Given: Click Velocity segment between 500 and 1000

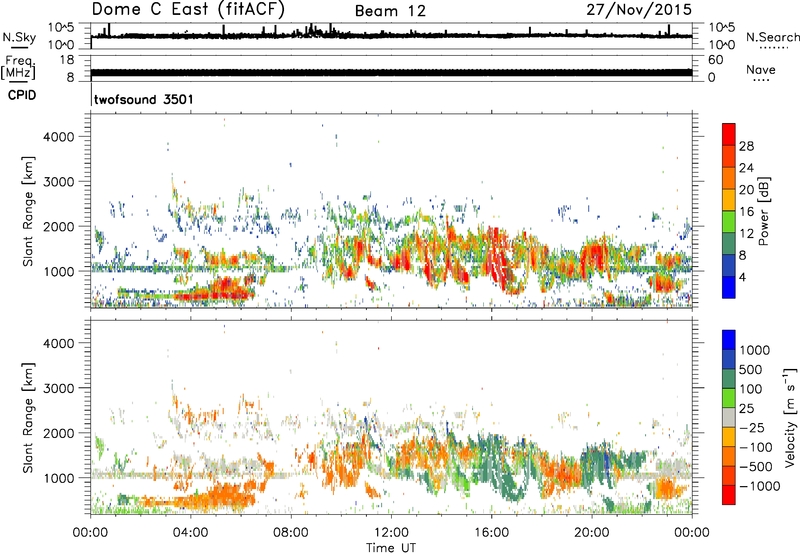Looking at the screenshot, I should [x=729, y=359].
